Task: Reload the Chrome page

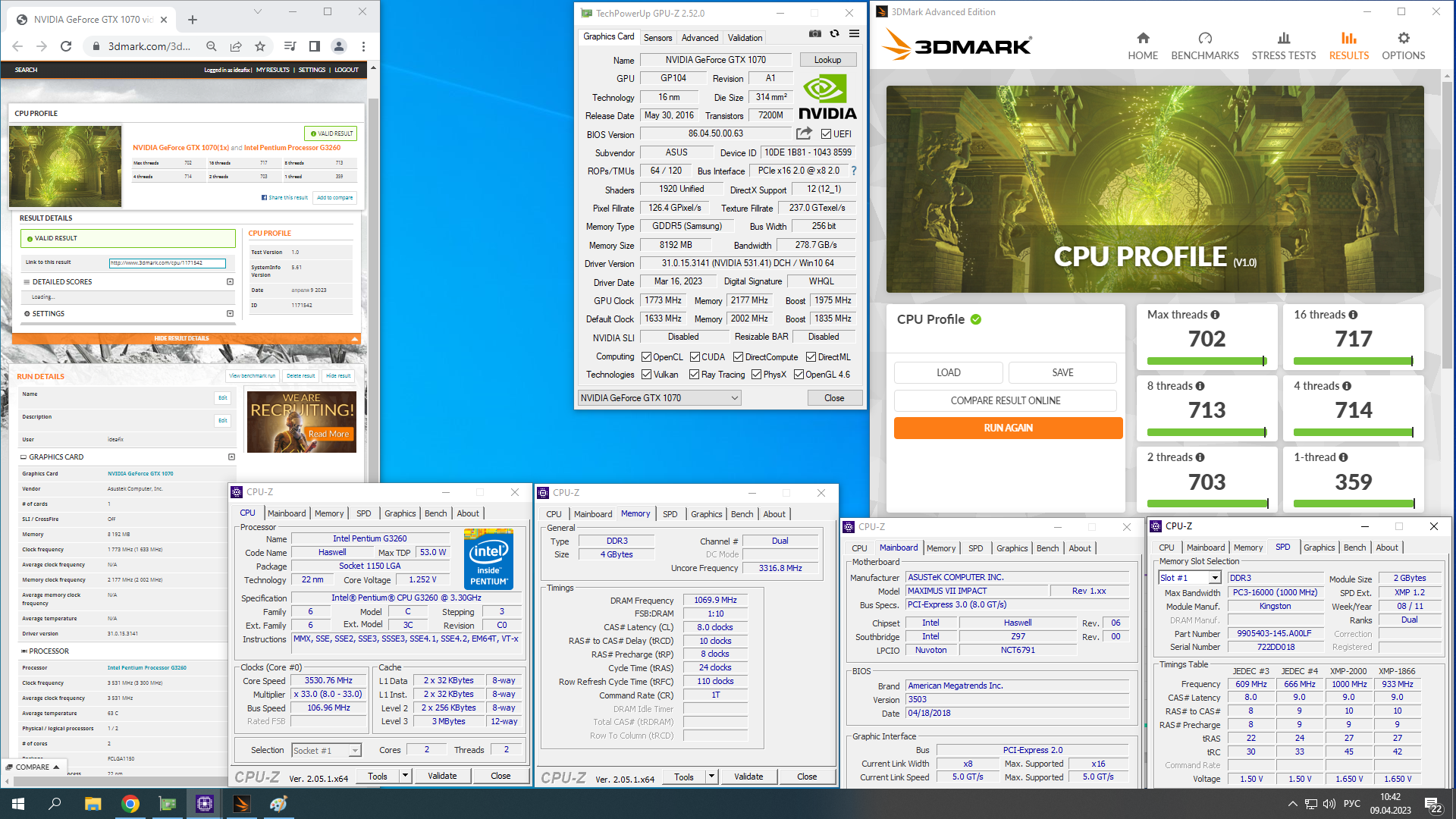Action: click(x=66, y=46)
